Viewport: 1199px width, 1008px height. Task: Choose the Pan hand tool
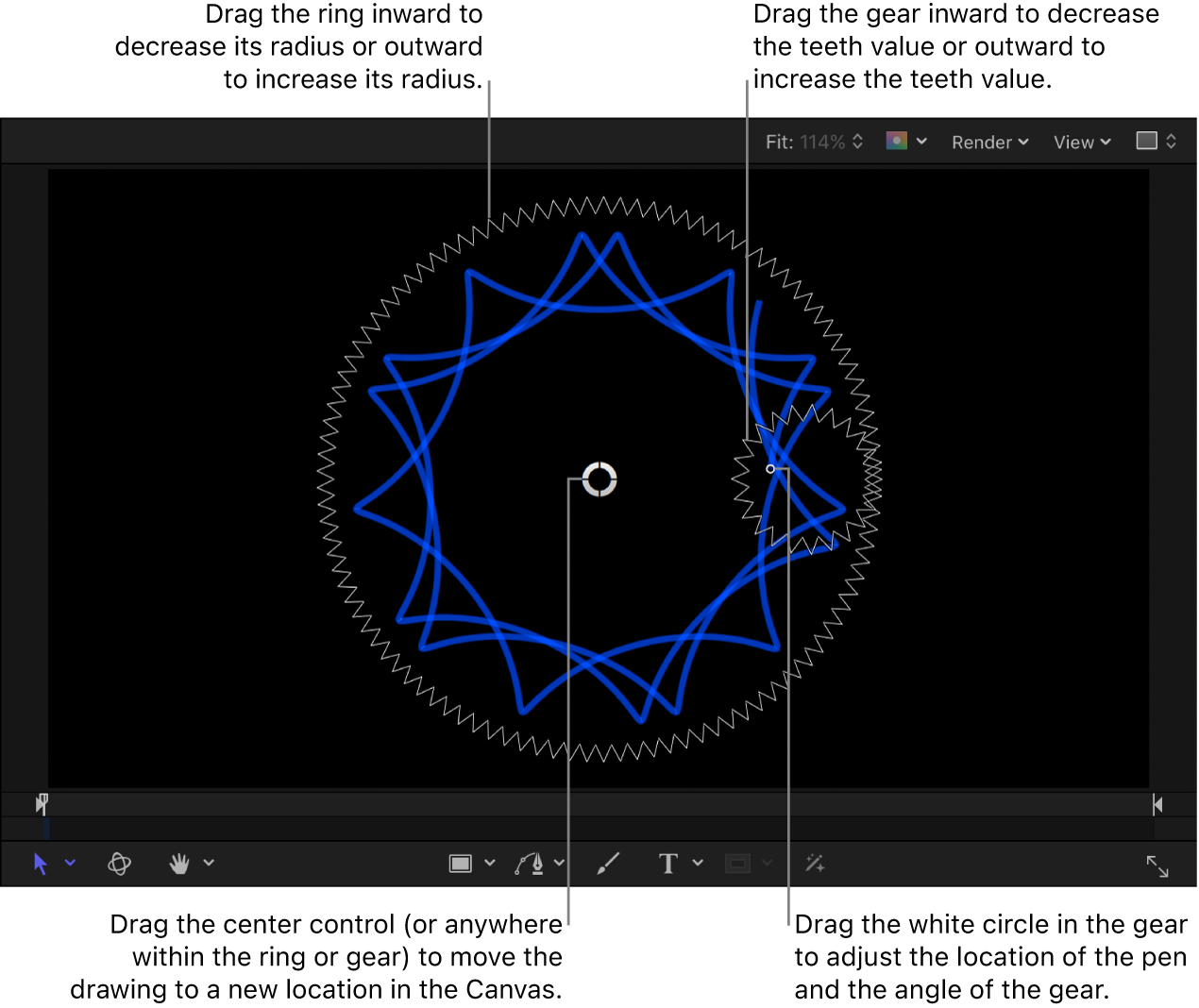(x=179, y=863)
